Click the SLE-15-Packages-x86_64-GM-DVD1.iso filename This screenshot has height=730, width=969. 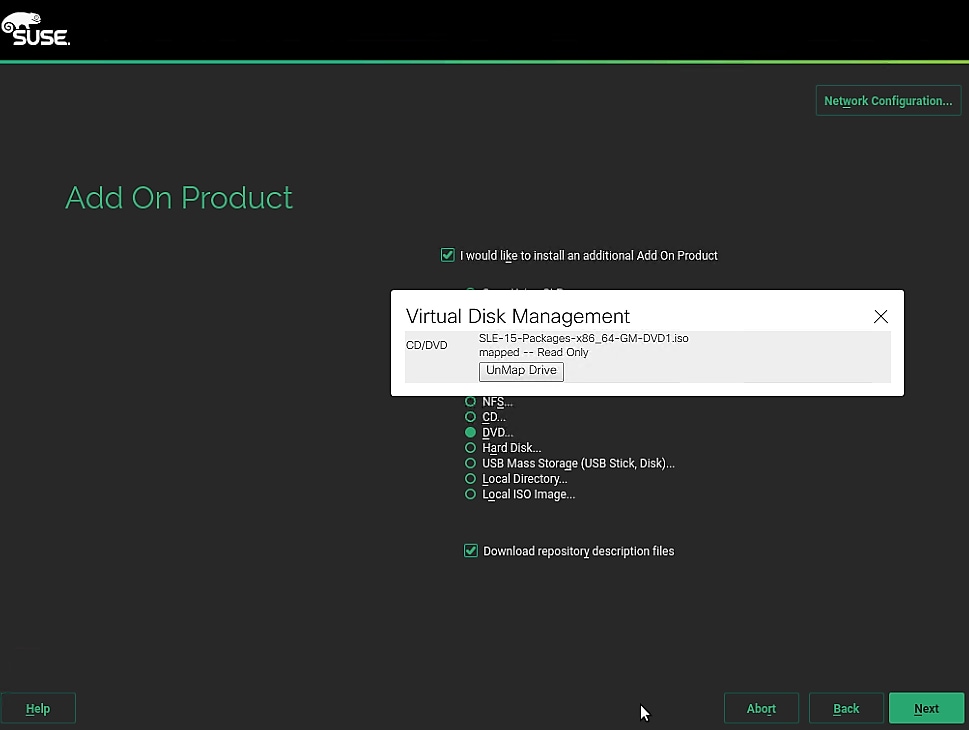pyautogui.click(x=583, y=338)
